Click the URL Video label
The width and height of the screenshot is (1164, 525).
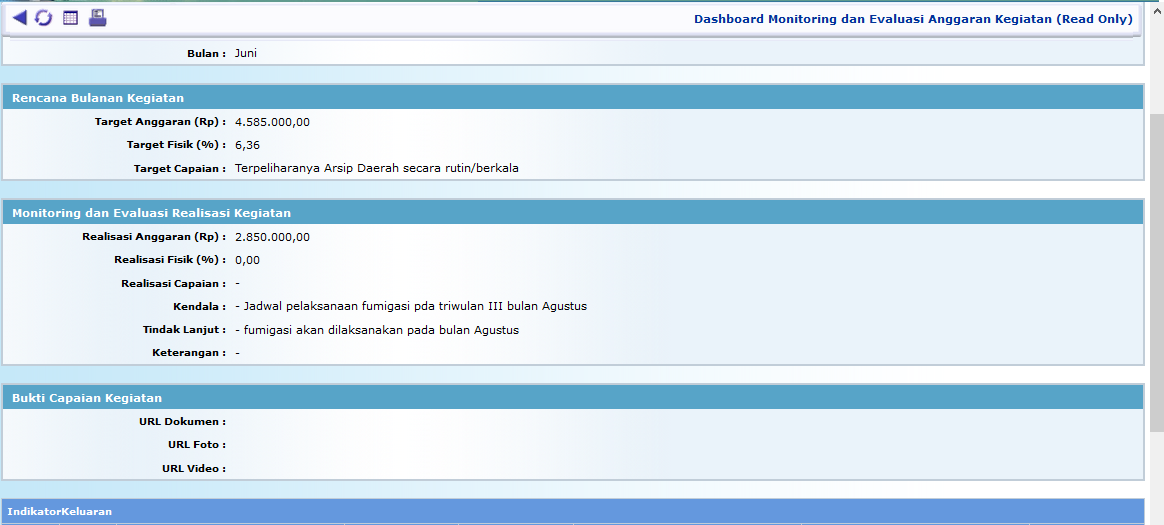click(193, 468)
